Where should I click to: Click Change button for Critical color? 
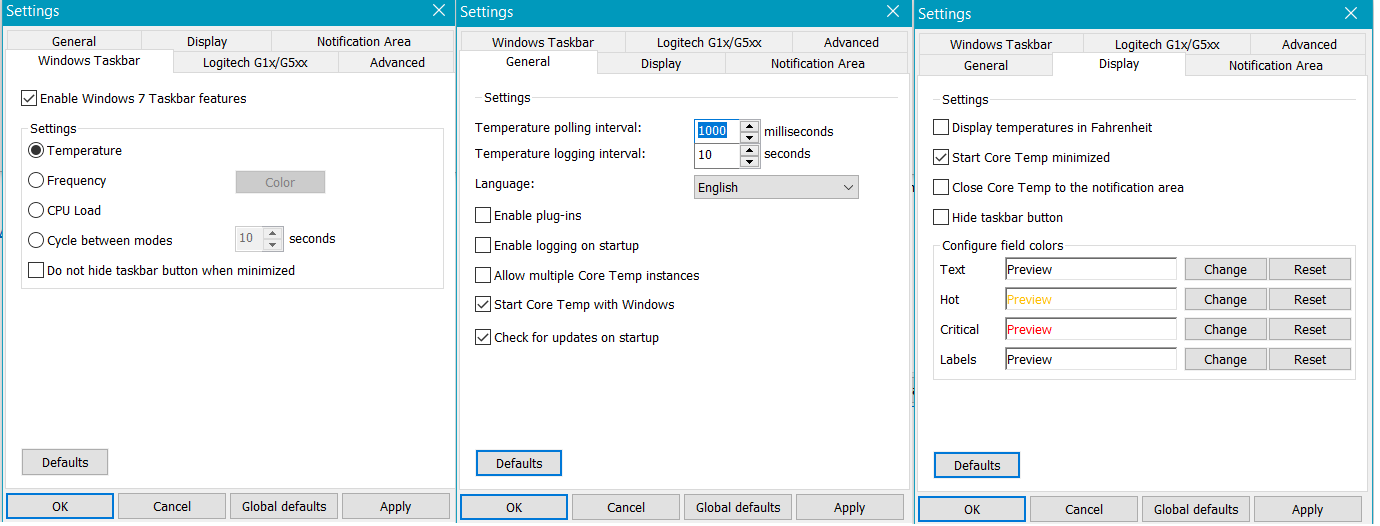(x=1226, y=329)
